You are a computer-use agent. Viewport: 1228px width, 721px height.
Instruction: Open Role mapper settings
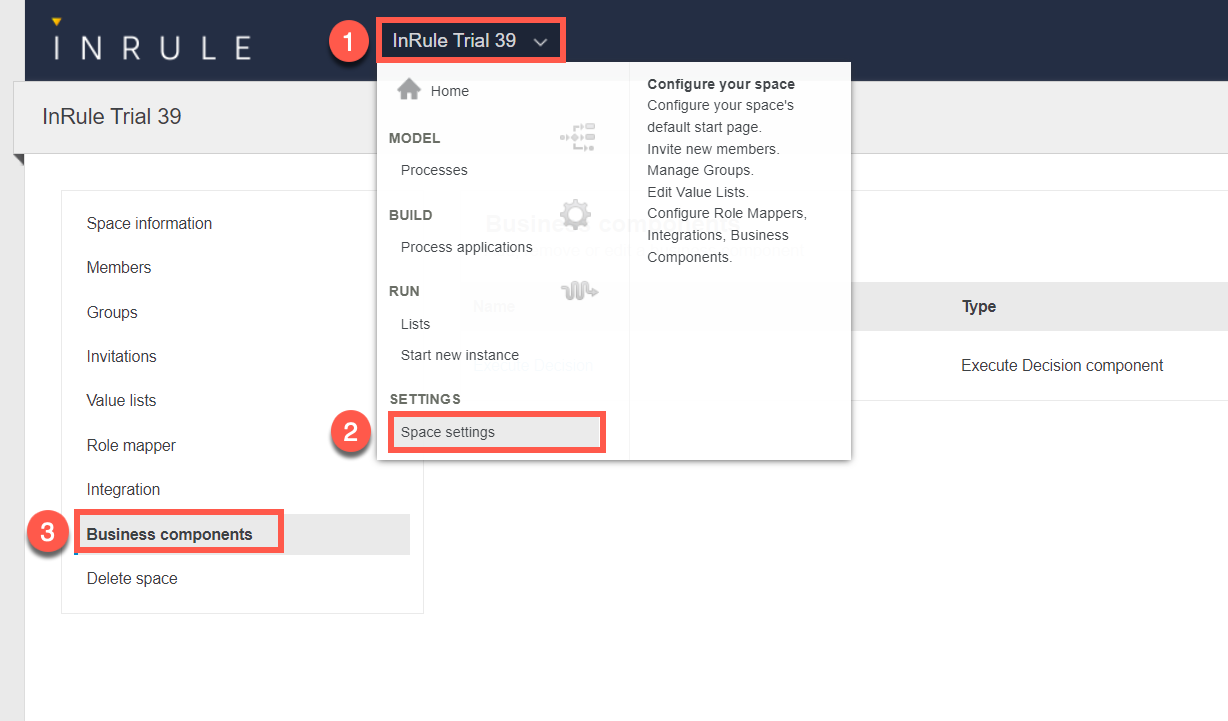pyautogui.click(x=131, y=445)
